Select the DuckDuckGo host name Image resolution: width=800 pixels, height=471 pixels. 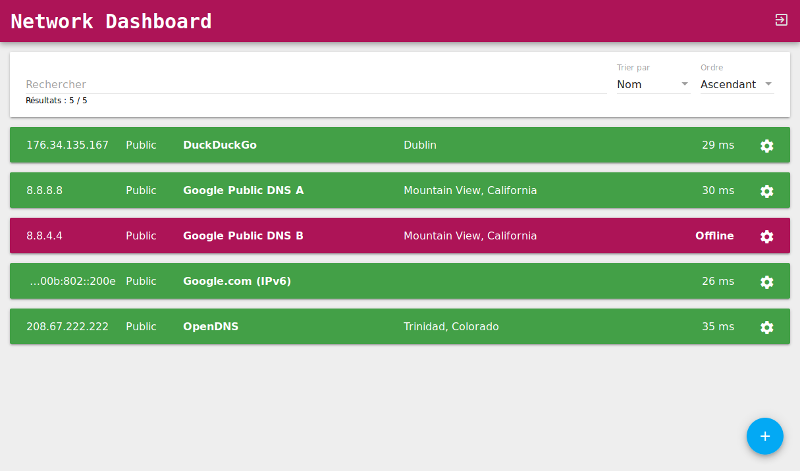[x=219, y=145]
